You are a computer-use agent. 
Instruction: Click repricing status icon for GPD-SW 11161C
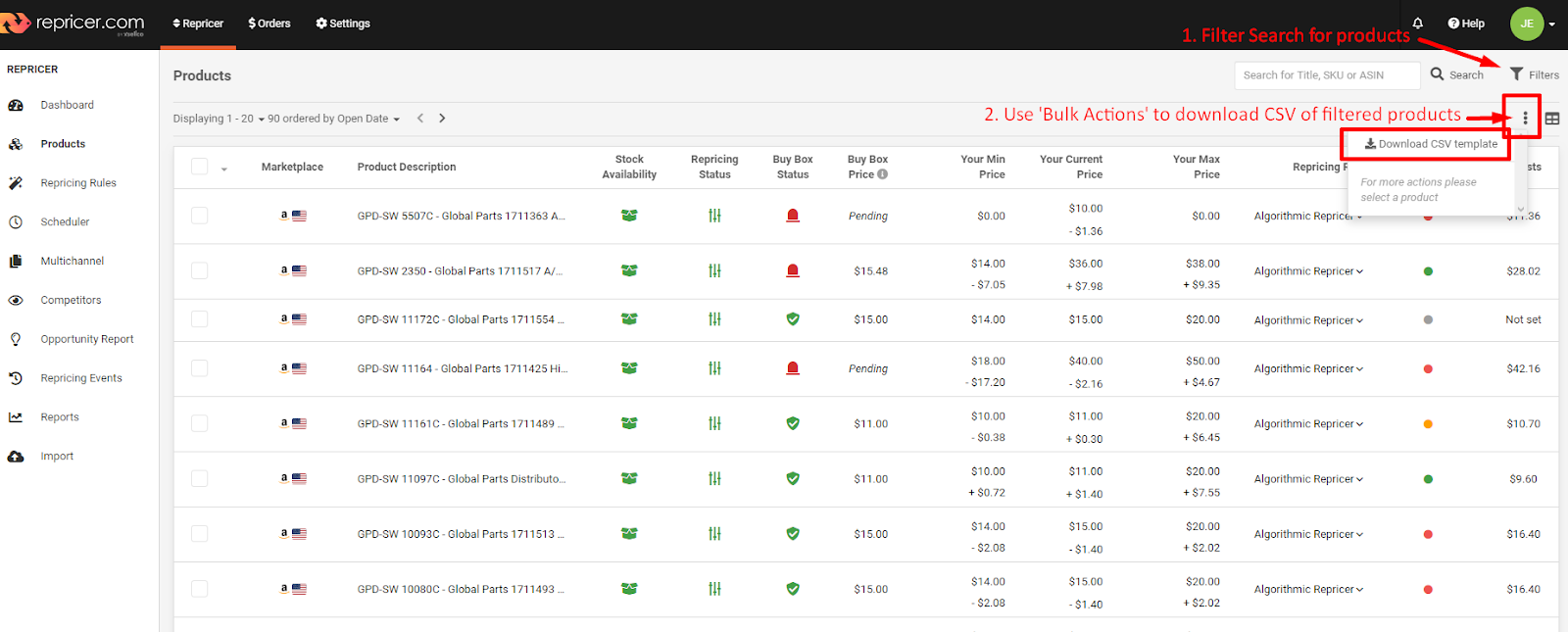(714, 423)
